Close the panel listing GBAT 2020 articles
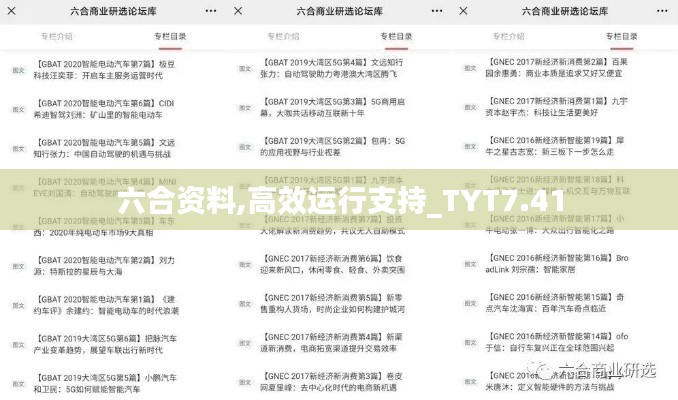678x400 pixels. (12, 11)
